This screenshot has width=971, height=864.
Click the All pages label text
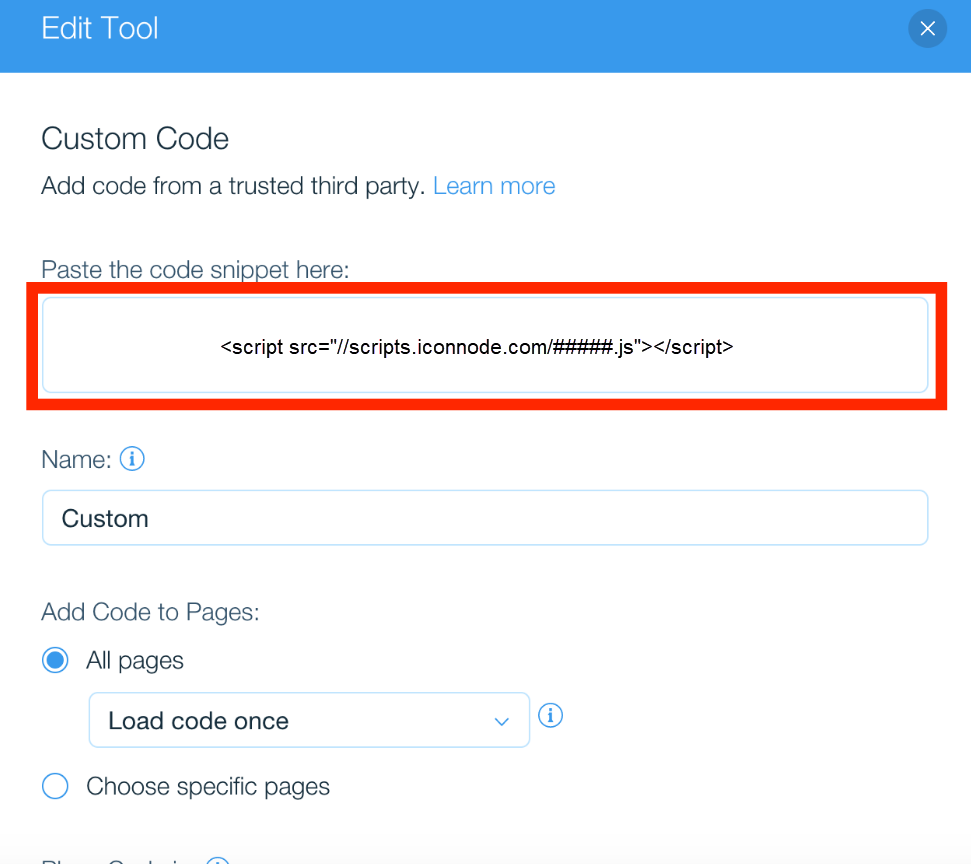click(134, 660)
